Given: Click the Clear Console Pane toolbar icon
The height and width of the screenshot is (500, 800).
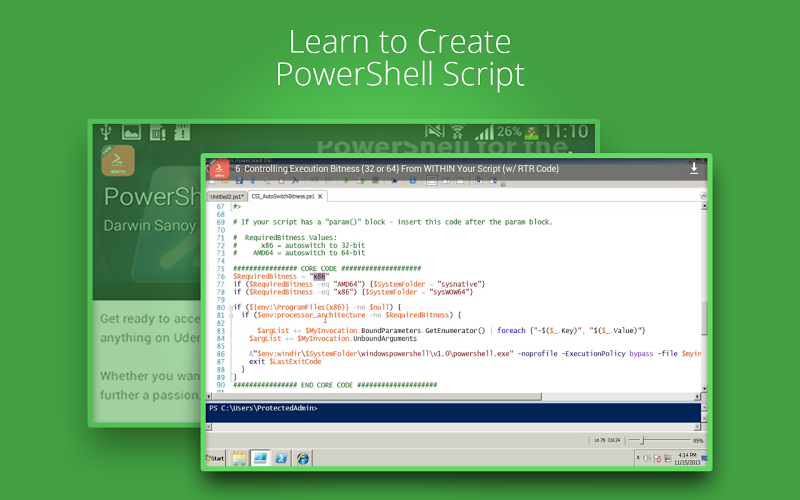Looking at the screenshot, I should pyautogui.click(x=295, y=180).
